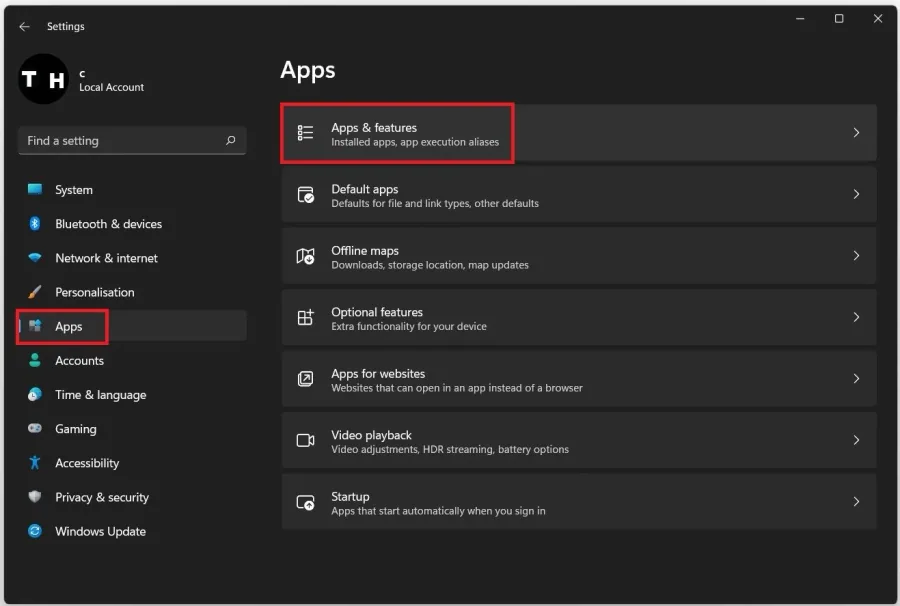
Task: Click the Personalisation paintbrush icon
Action: [x=35, y=292]
